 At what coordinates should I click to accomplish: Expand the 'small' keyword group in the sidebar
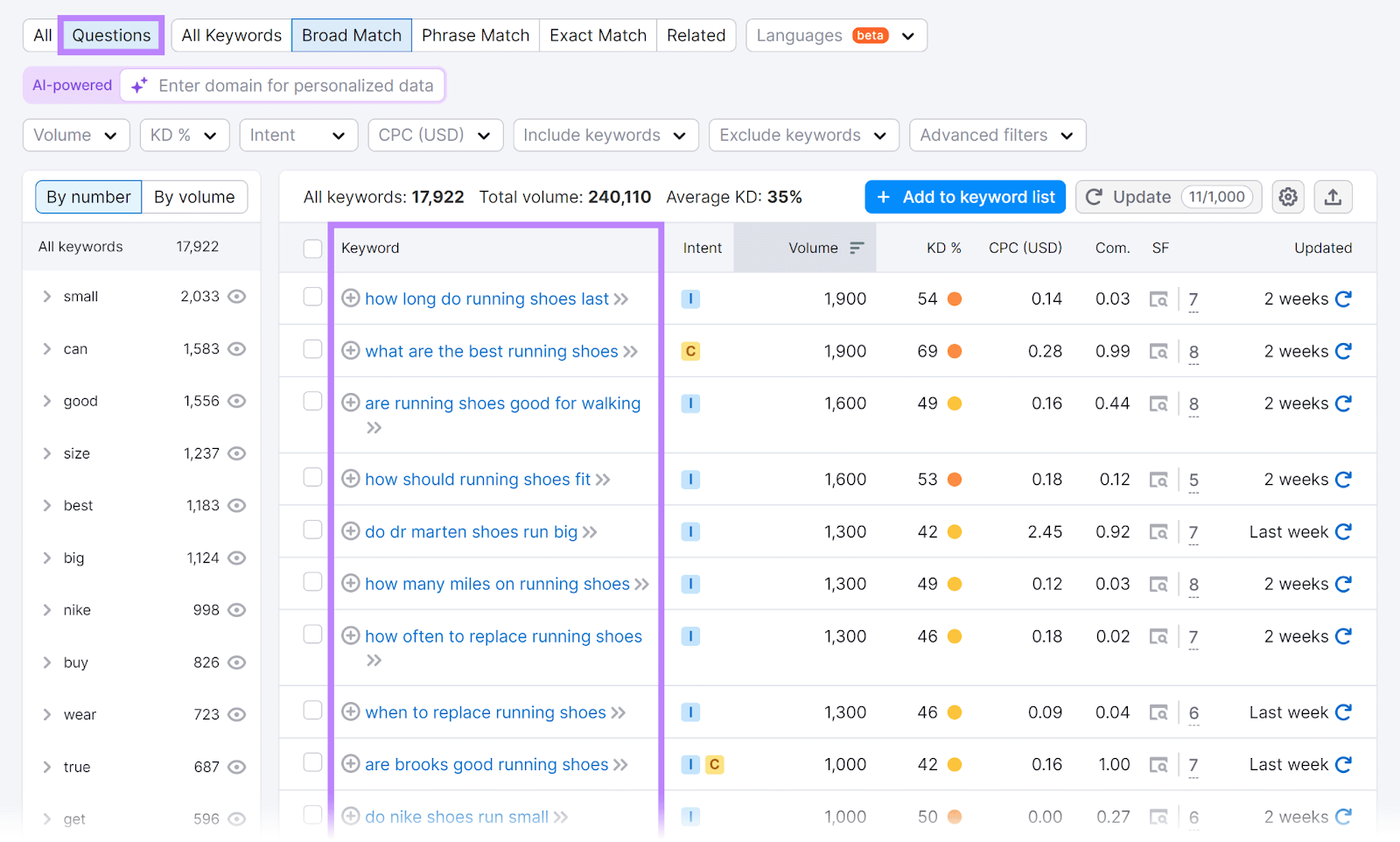click(48, 296)
